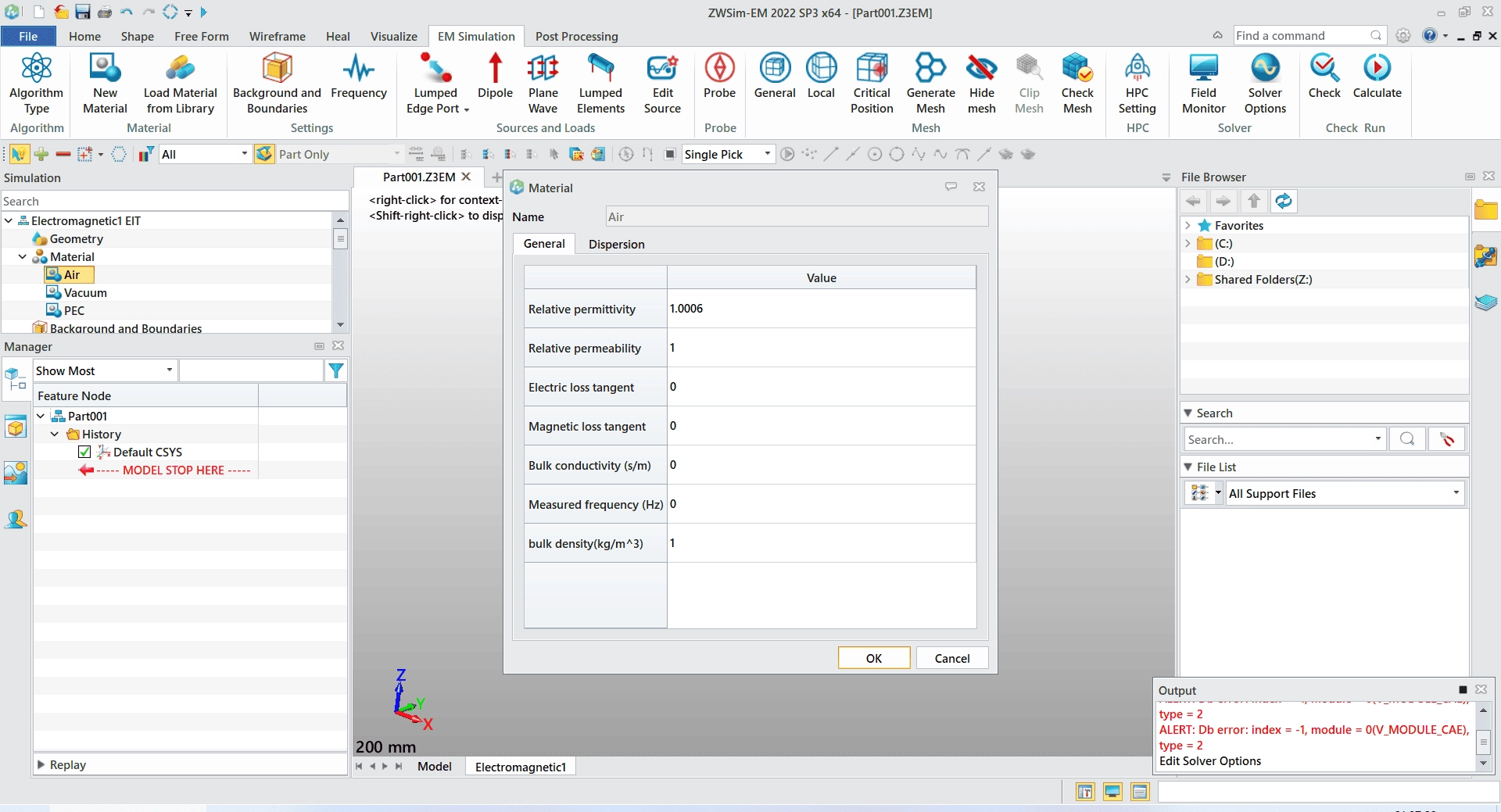
Task: Open the Algorithm Type tool
Action: (36, 84)
